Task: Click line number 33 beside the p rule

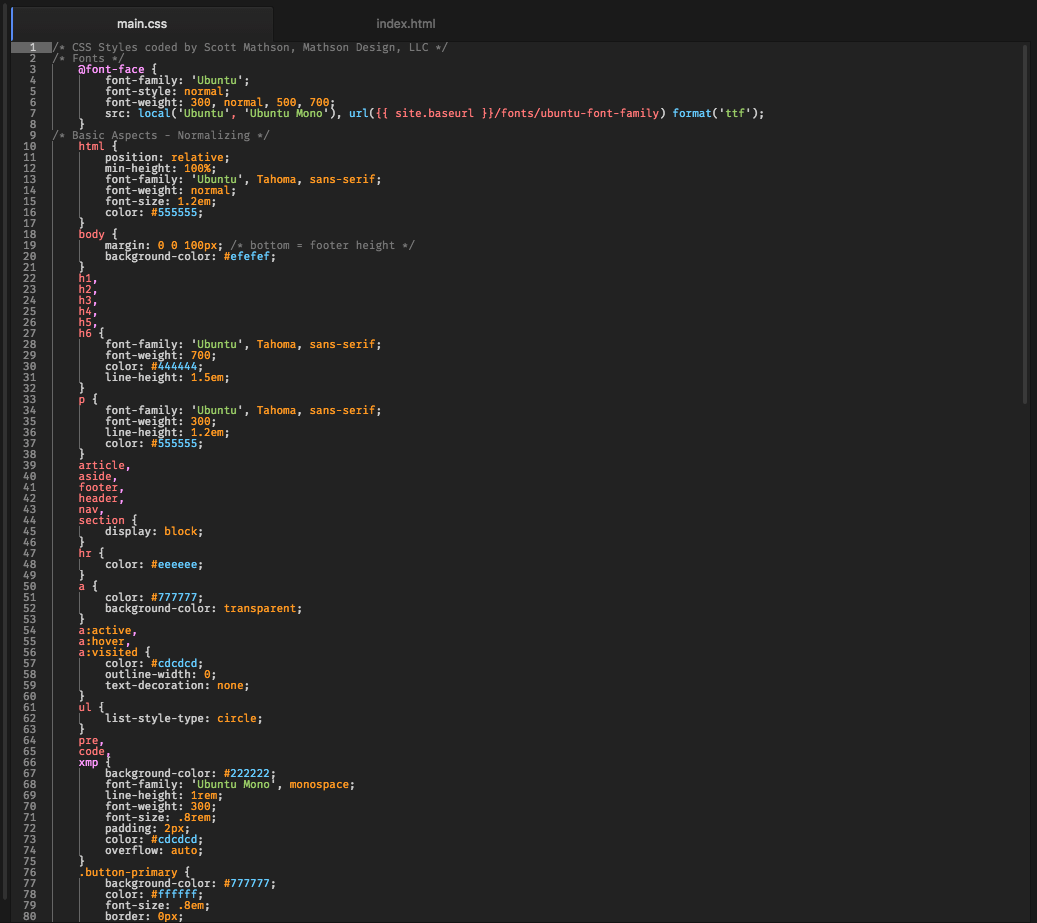Action: pyautogui.click(x=30, y=399)
